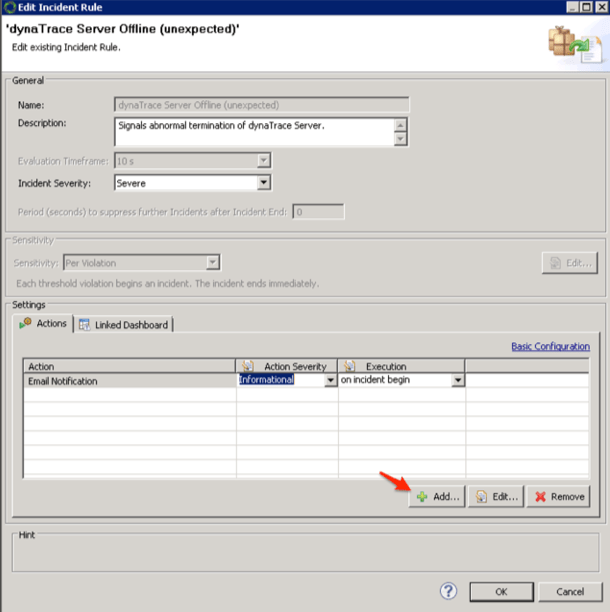The image size is (610, 612).
Task: Click the help question mark icon
Action: (449, 591)
